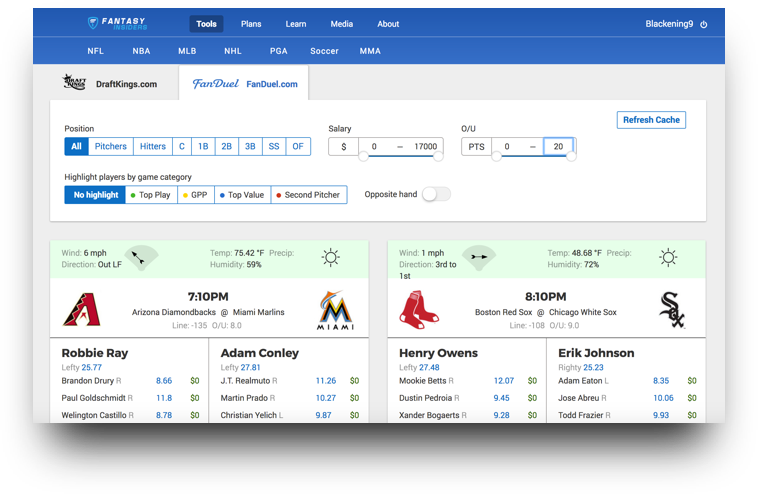This screenshot has width=758, height=494.
Task: Open the Learn menu
Action: 296,24
